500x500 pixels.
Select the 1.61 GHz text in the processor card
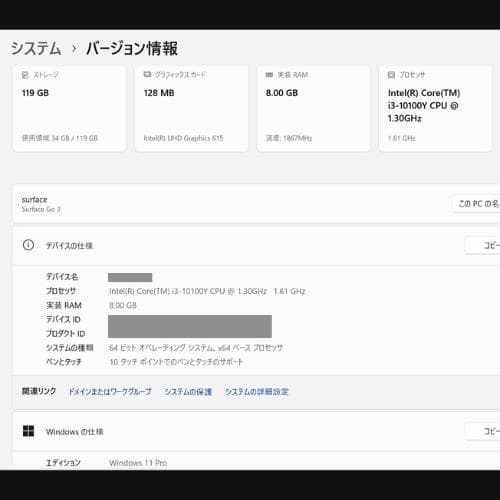click(401, 138)
